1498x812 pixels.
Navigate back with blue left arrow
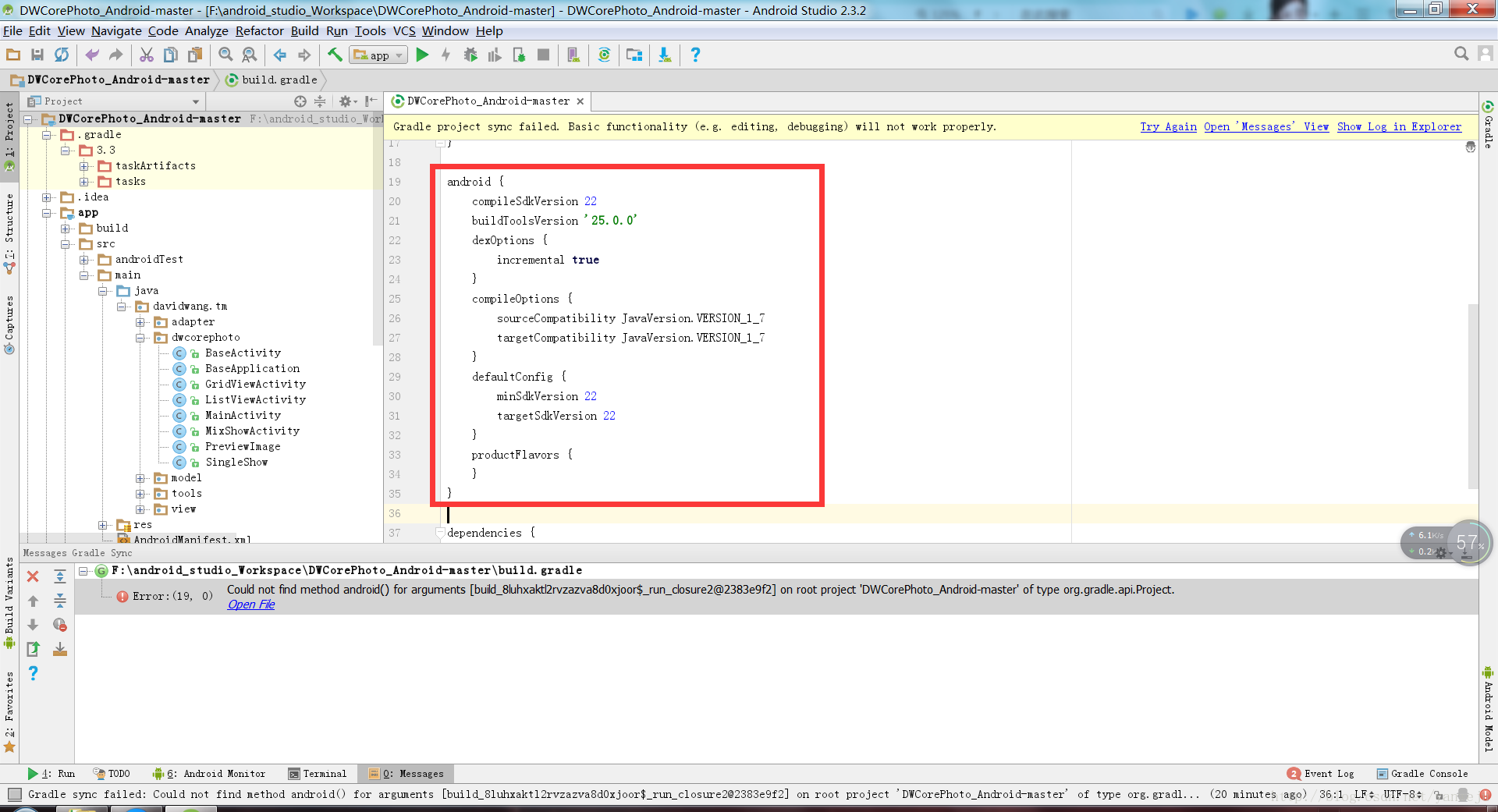[280, 55]
